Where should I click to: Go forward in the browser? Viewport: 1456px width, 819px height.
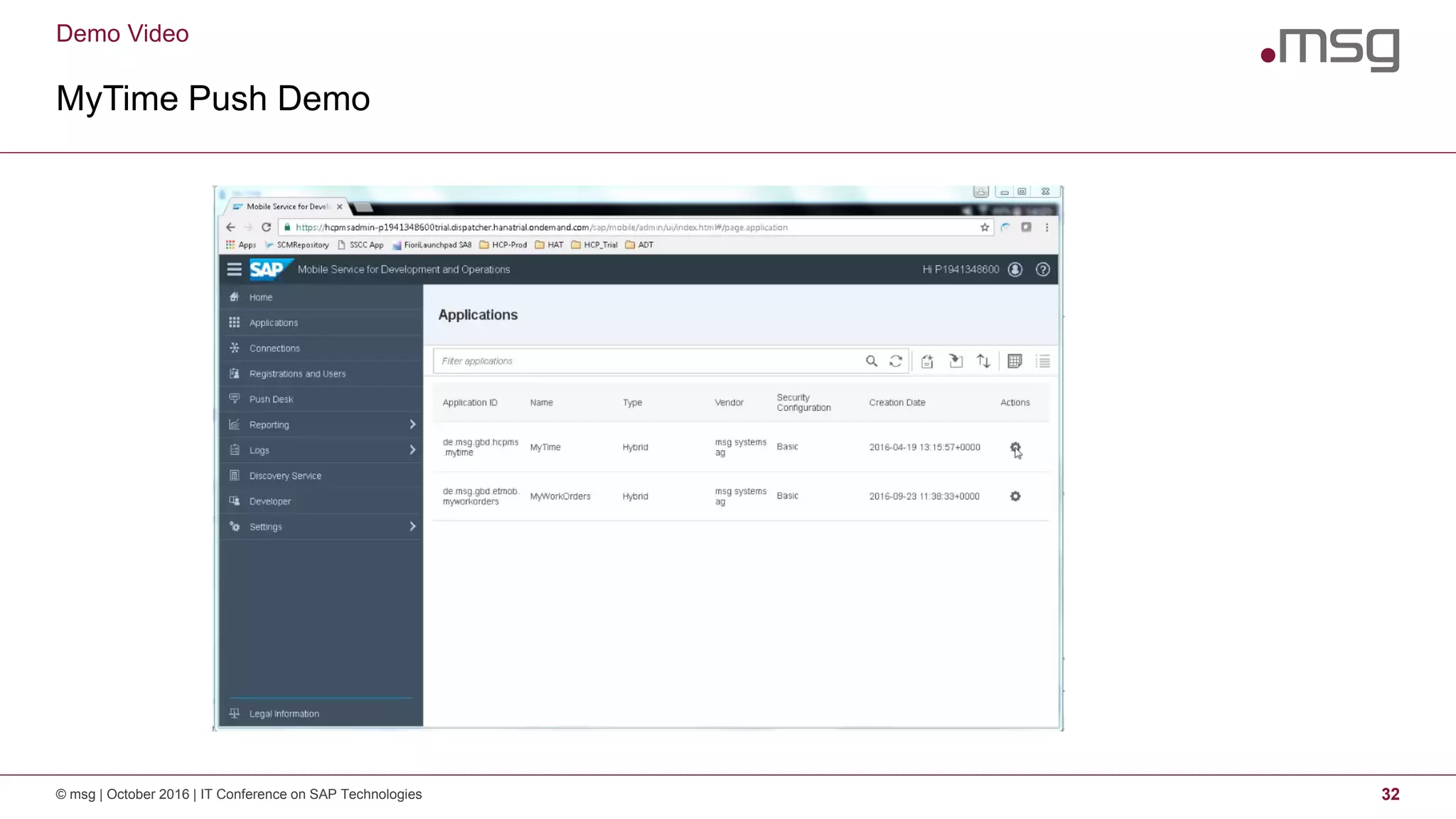248,227
